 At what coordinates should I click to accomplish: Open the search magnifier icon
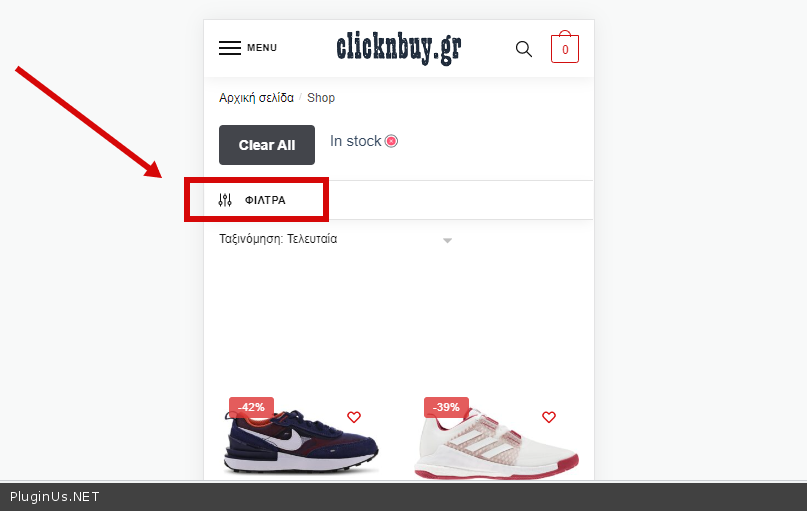click(524, 49)
